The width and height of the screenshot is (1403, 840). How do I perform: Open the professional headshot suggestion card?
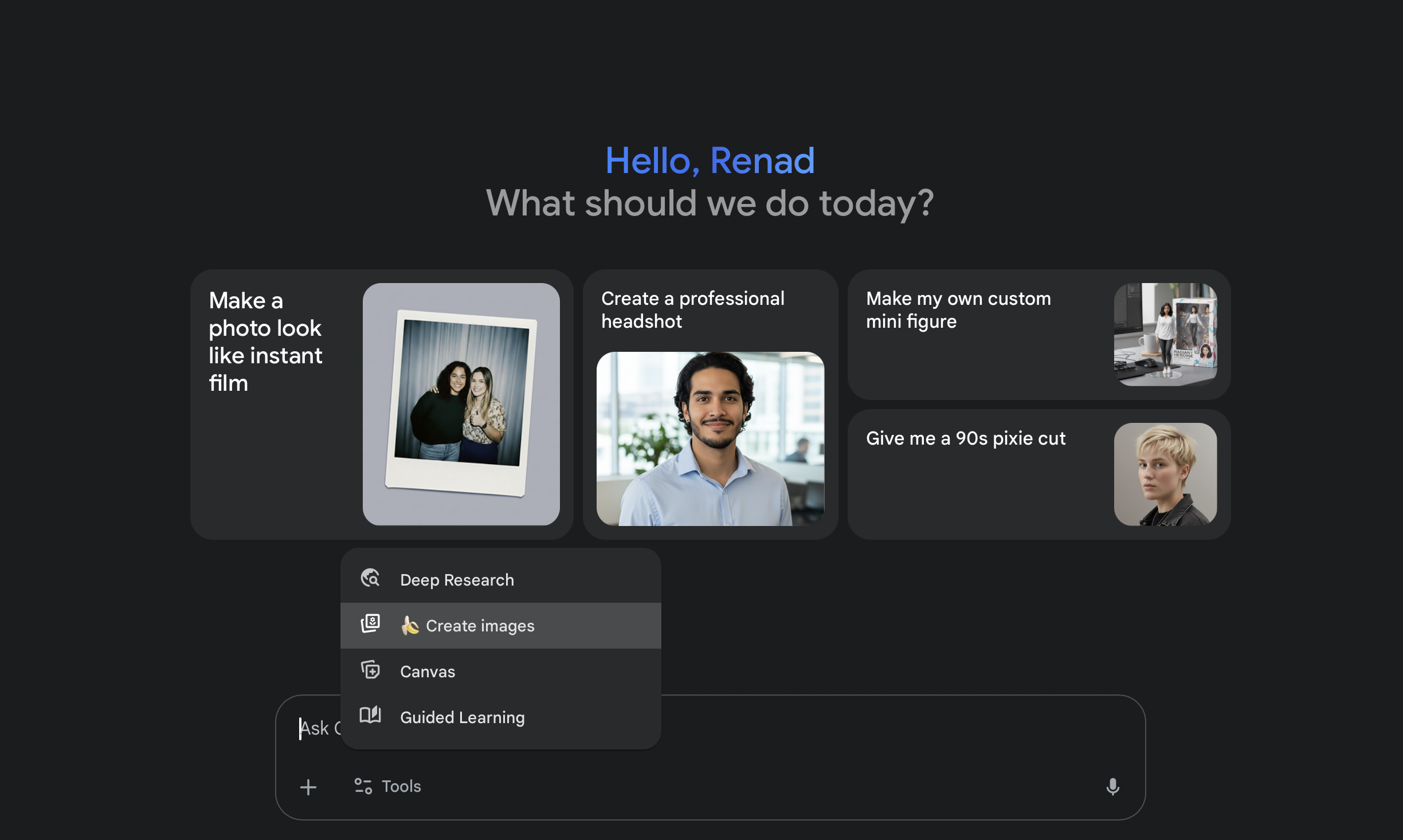click(692, 310)
